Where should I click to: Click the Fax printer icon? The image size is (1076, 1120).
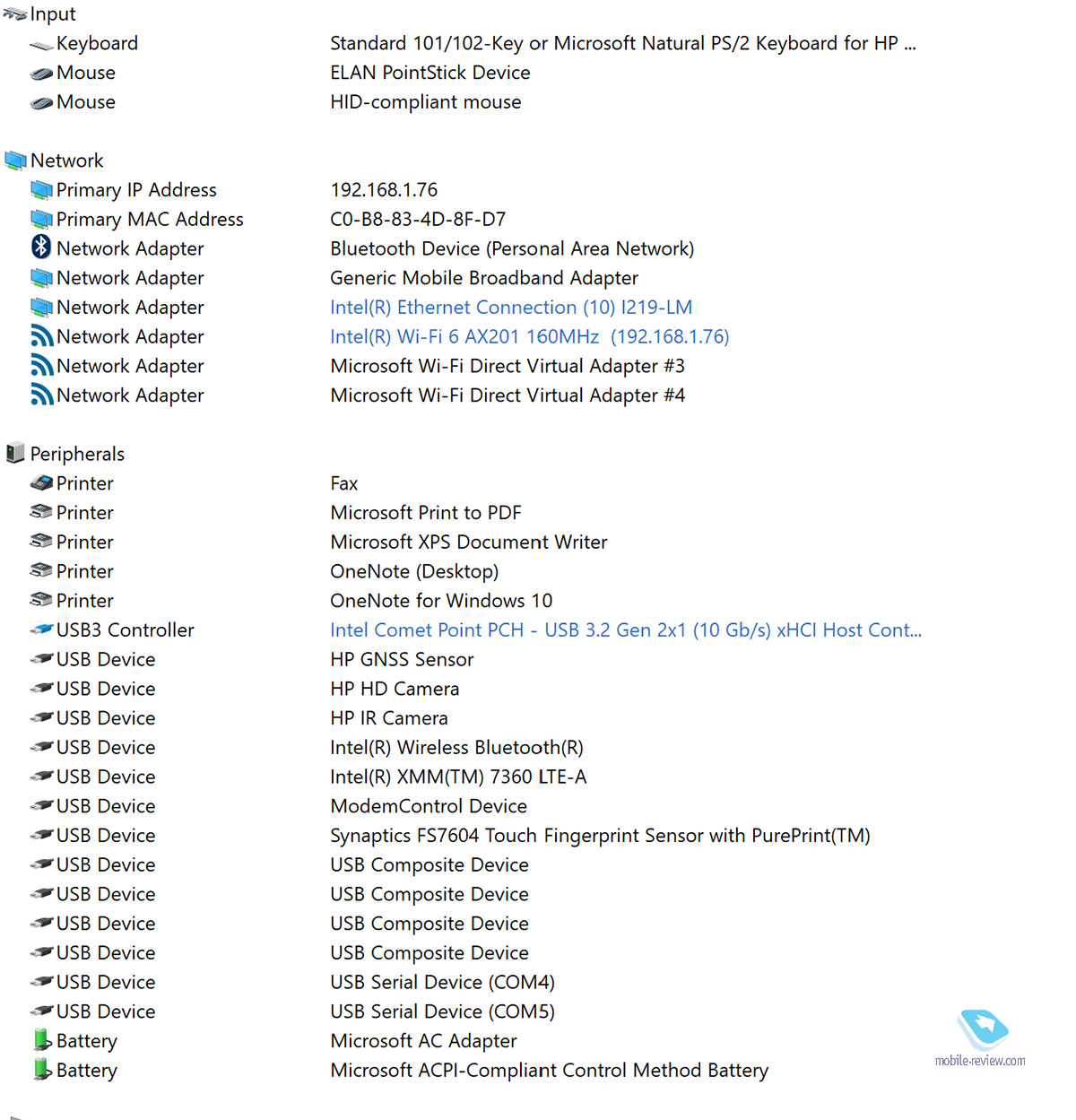tap(41, 483)
